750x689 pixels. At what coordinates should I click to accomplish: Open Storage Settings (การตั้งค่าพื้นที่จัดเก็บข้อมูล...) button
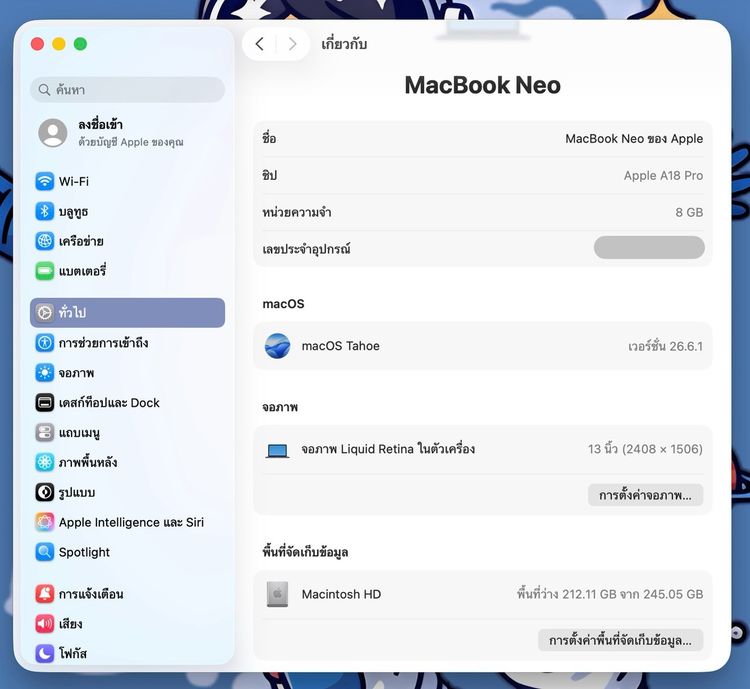click(x=620, y=640)
